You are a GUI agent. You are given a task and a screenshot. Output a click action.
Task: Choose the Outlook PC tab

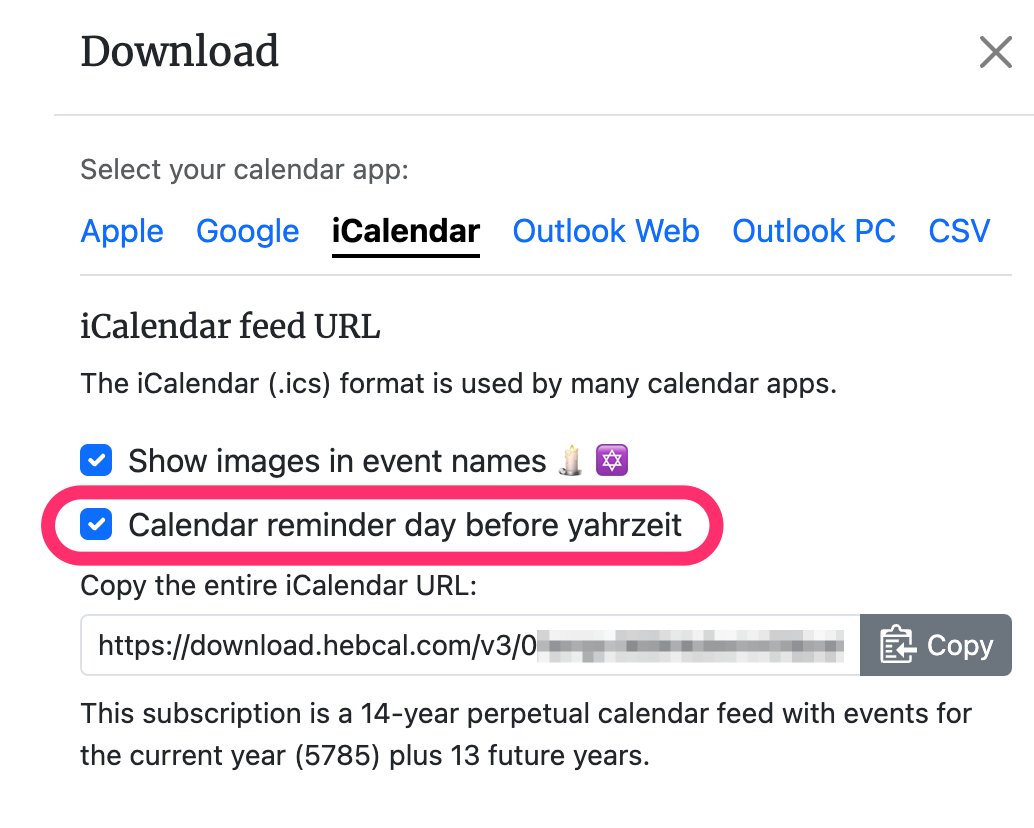coord(814,231)
